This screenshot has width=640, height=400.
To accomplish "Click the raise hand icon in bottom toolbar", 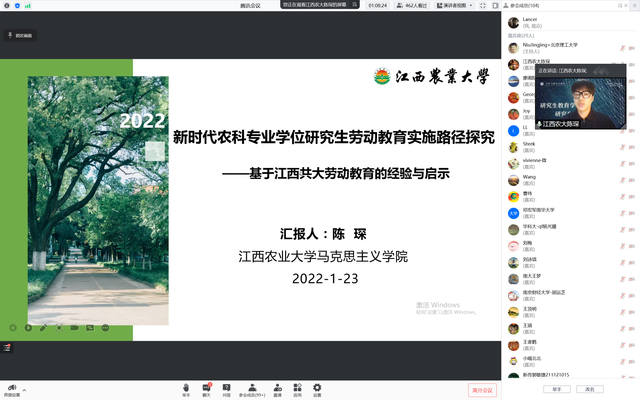I will coord(186,387).
